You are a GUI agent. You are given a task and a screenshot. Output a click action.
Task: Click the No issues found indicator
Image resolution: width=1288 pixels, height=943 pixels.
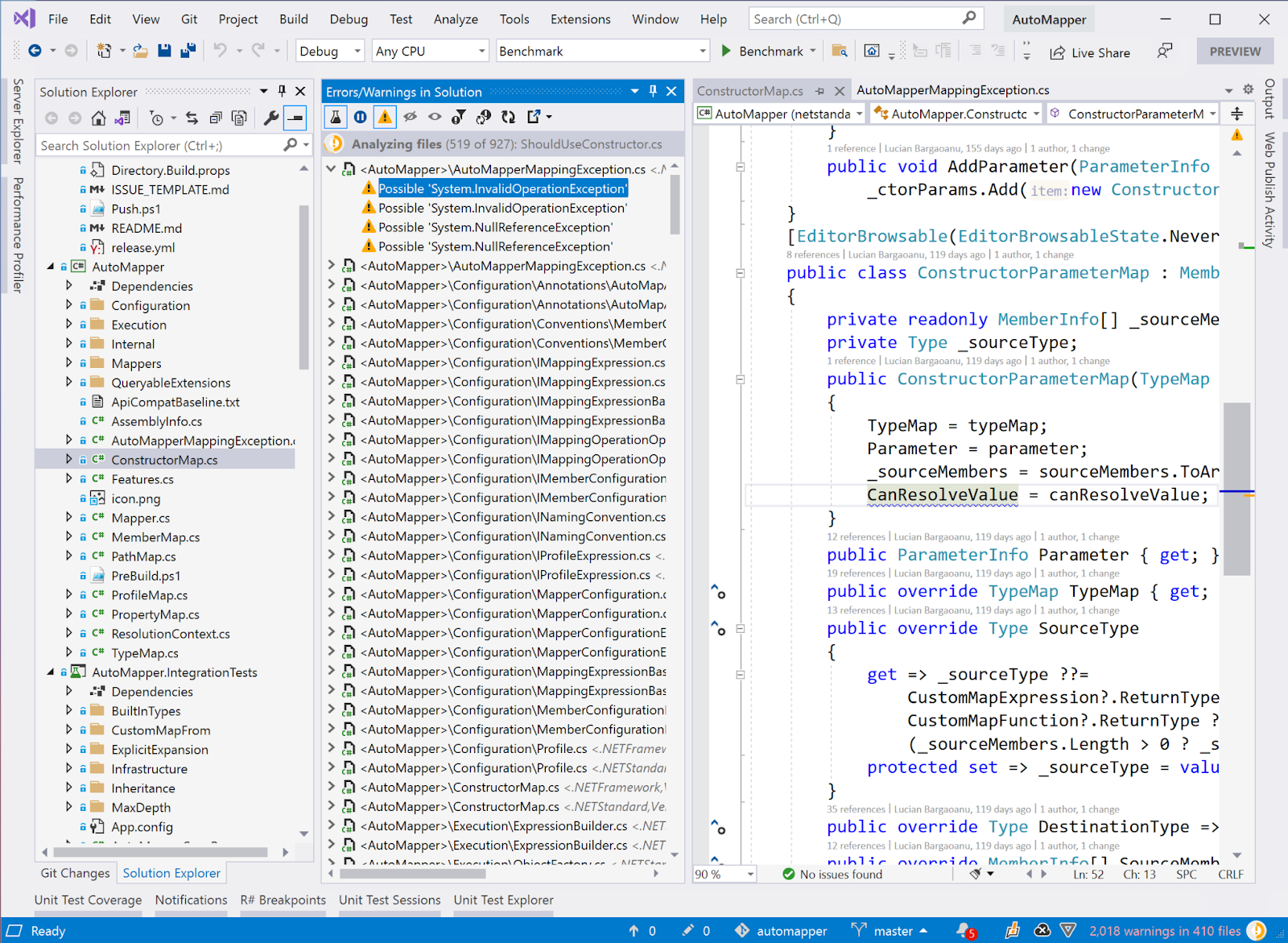pos(832,874)
